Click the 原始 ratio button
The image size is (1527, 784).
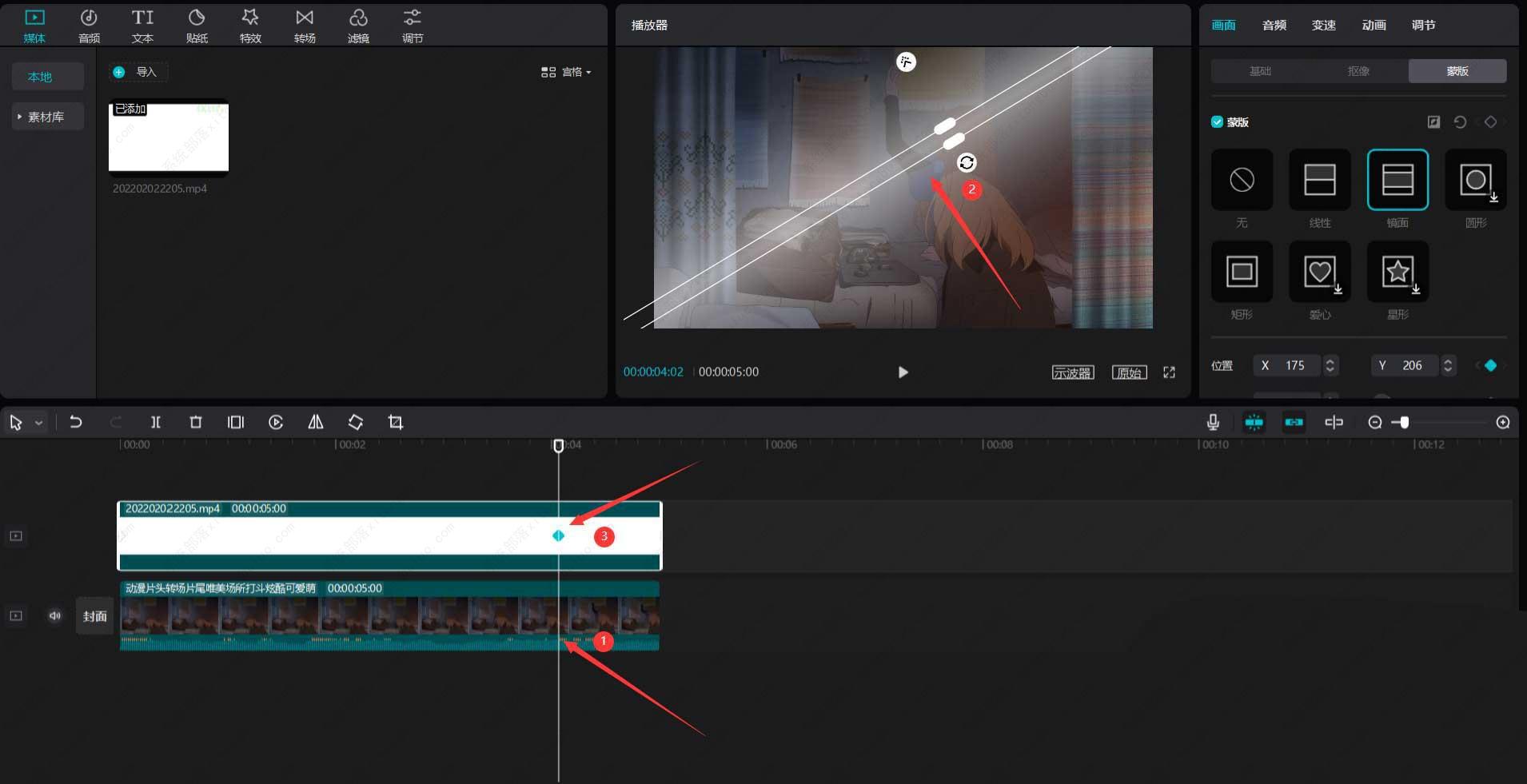pos(1129,372)
